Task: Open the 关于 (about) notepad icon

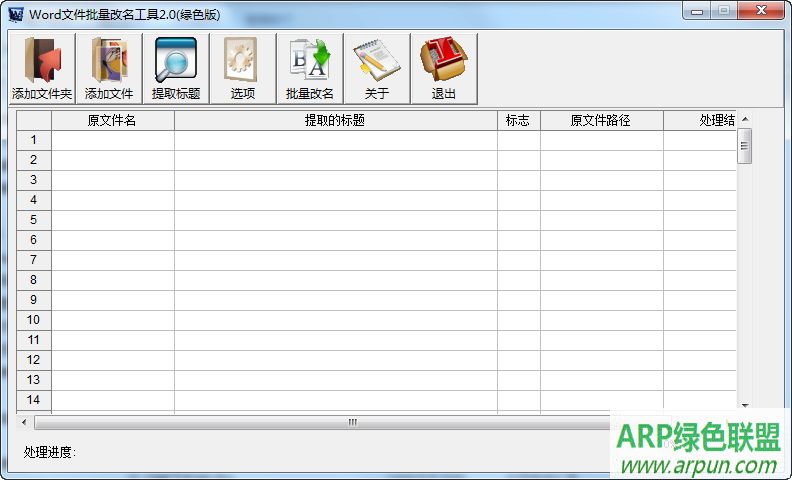Action: pyautogui.click(x=377, y=69)
